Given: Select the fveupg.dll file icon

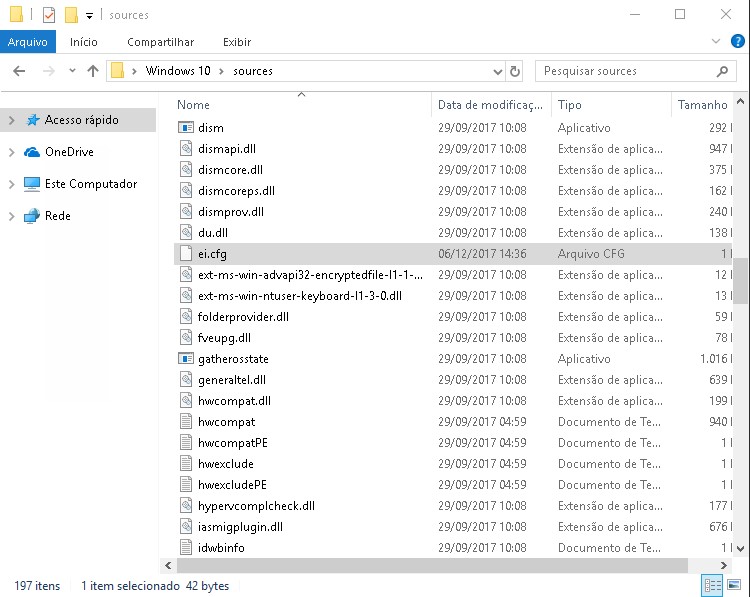Looking at the screenshot, I should [x=186, y=338].
